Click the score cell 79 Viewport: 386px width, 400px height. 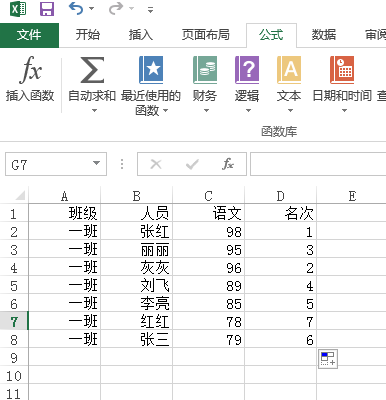[209, 339]
